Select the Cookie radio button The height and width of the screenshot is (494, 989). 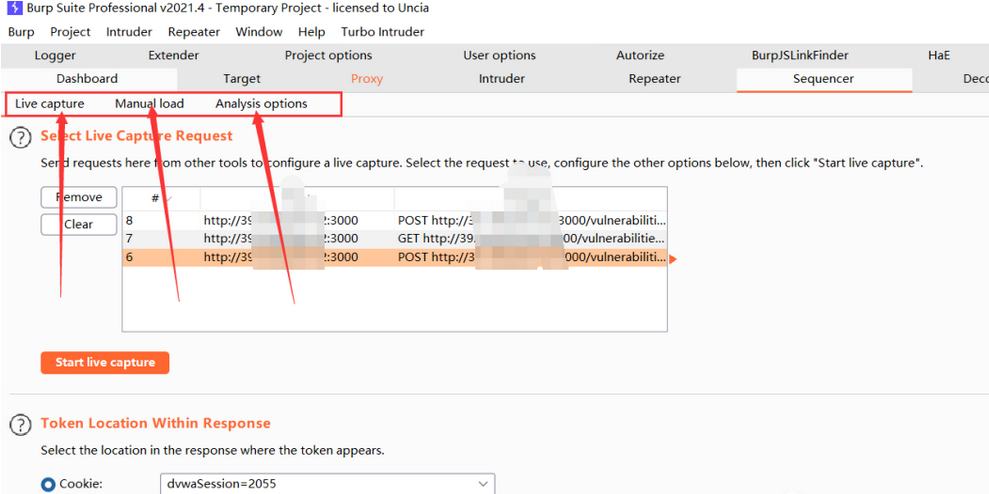[48, 485]
